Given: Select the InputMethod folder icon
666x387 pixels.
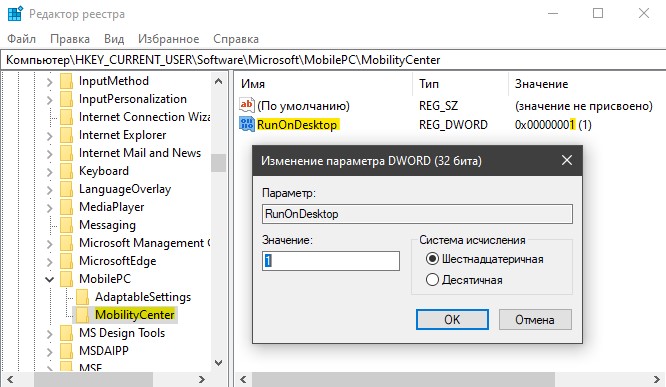Looking at the screenshot, I should point(66,81).
